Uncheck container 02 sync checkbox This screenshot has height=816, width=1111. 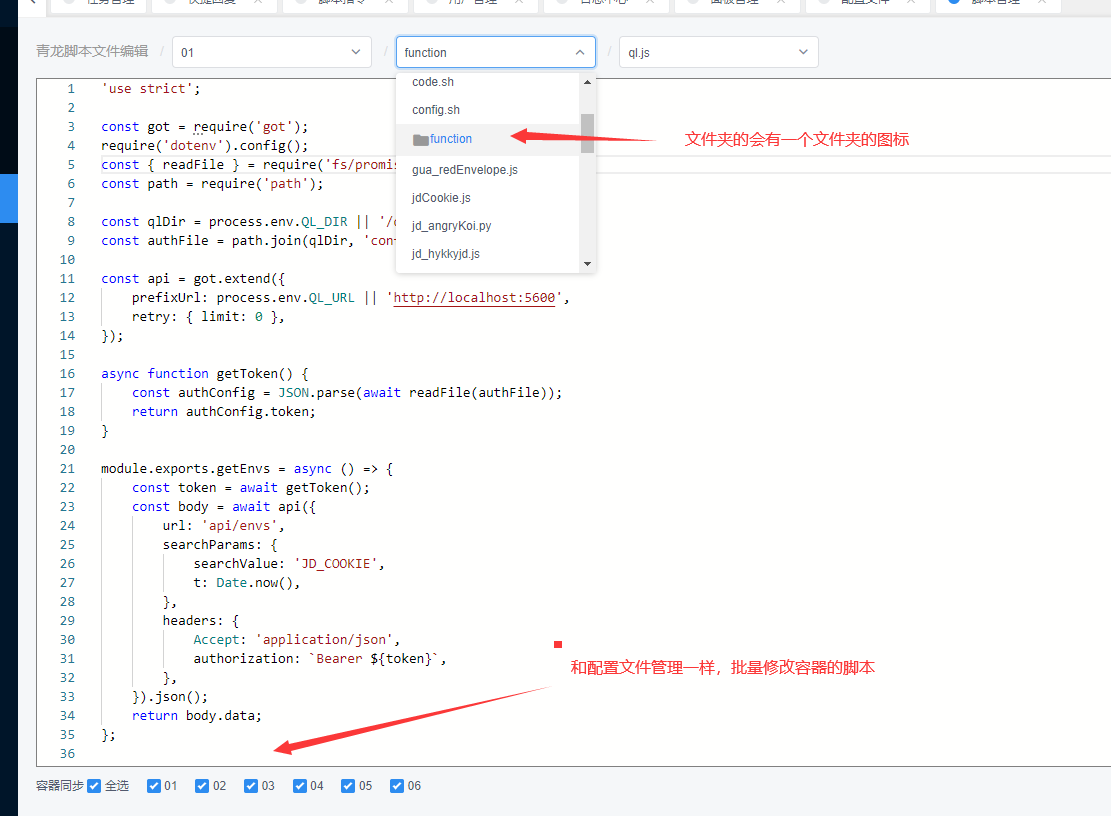(202, 786)
